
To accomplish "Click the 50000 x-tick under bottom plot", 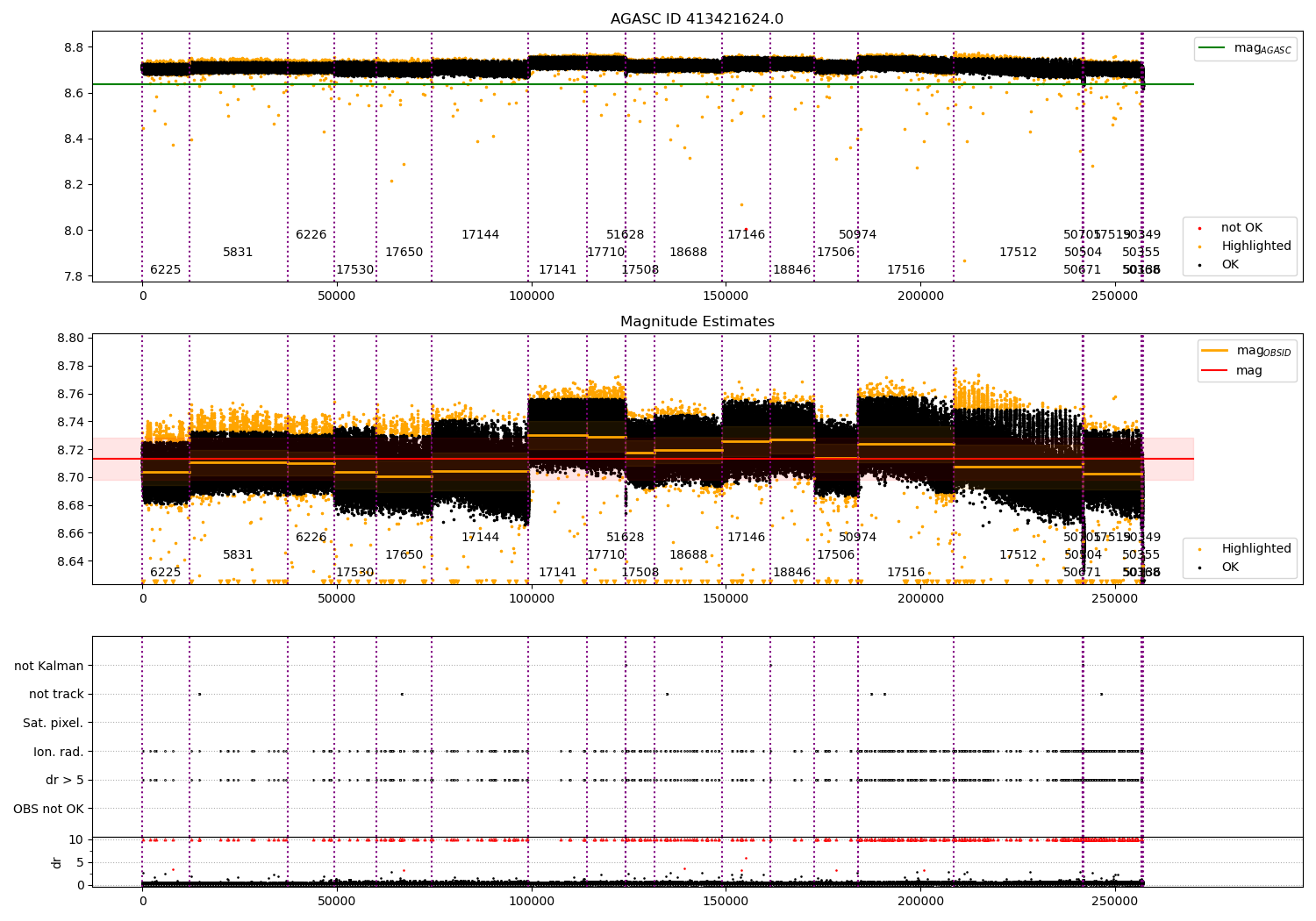I will pos(337,902).
